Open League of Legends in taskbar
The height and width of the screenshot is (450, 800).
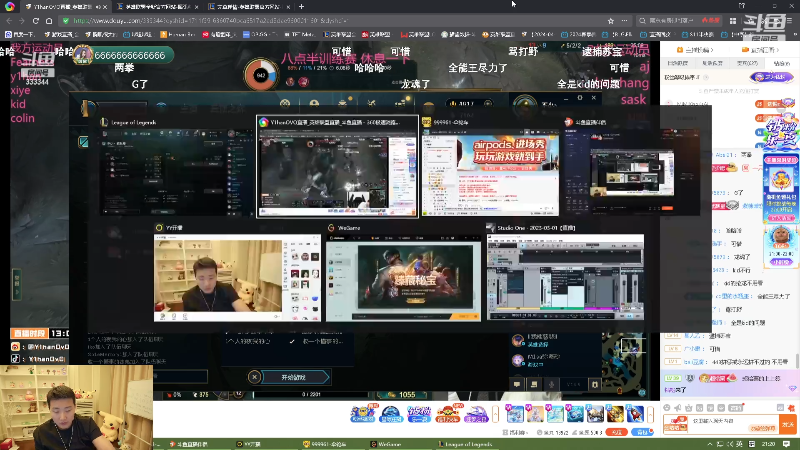465,444
